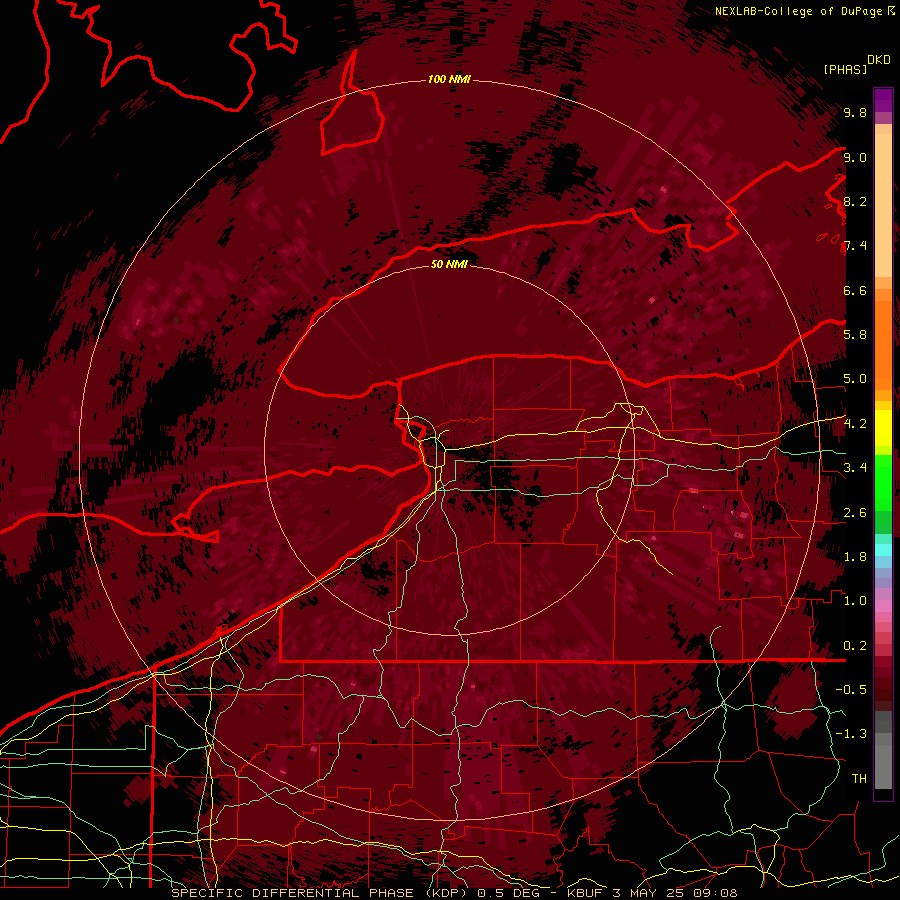Image resolution: width=900 pixels, height=900 pixels.
Task: Click the -1.3 value on the color scale
Action: (x=851, y=734)
